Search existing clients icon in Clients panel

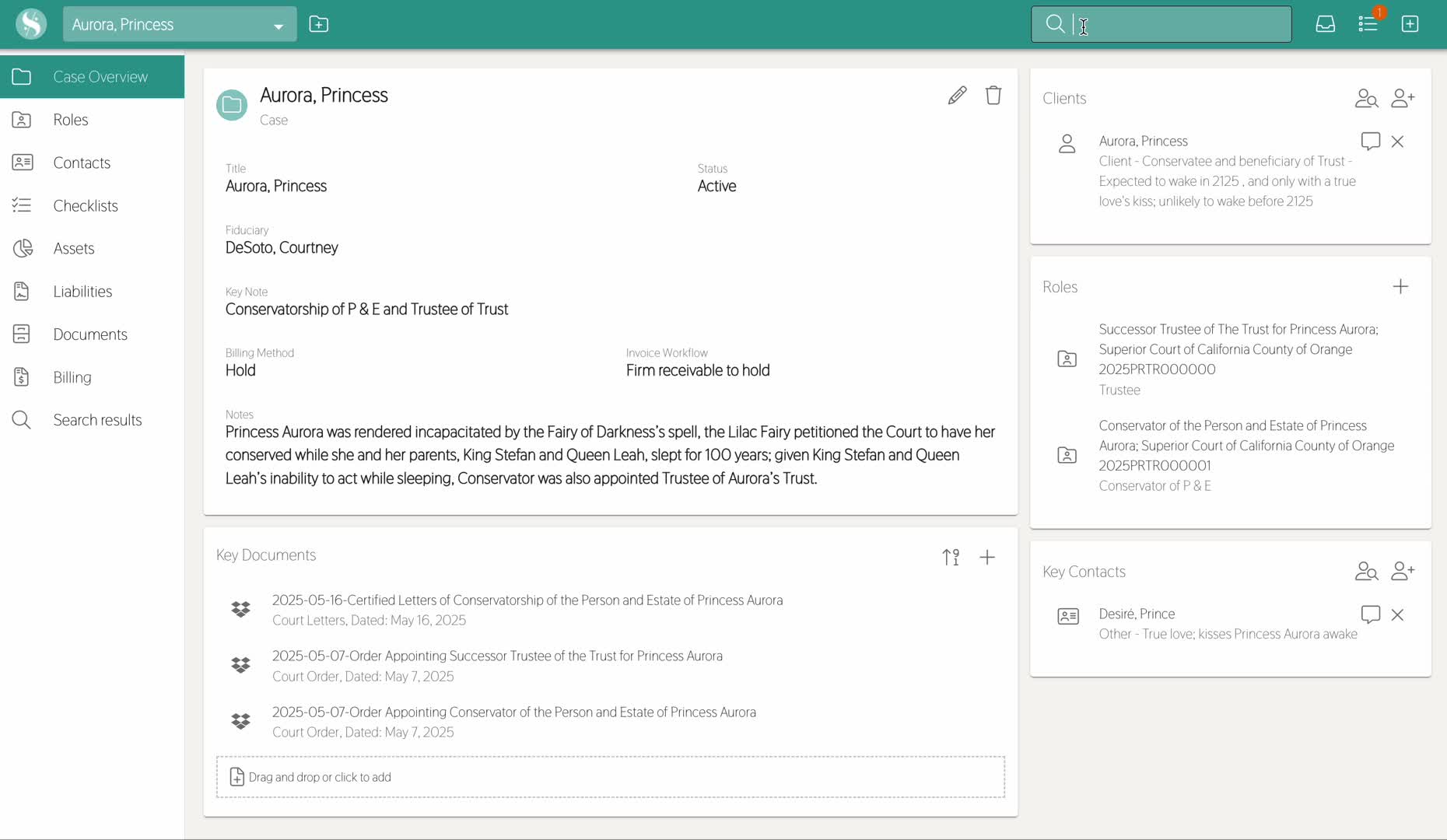(1366, 98)
